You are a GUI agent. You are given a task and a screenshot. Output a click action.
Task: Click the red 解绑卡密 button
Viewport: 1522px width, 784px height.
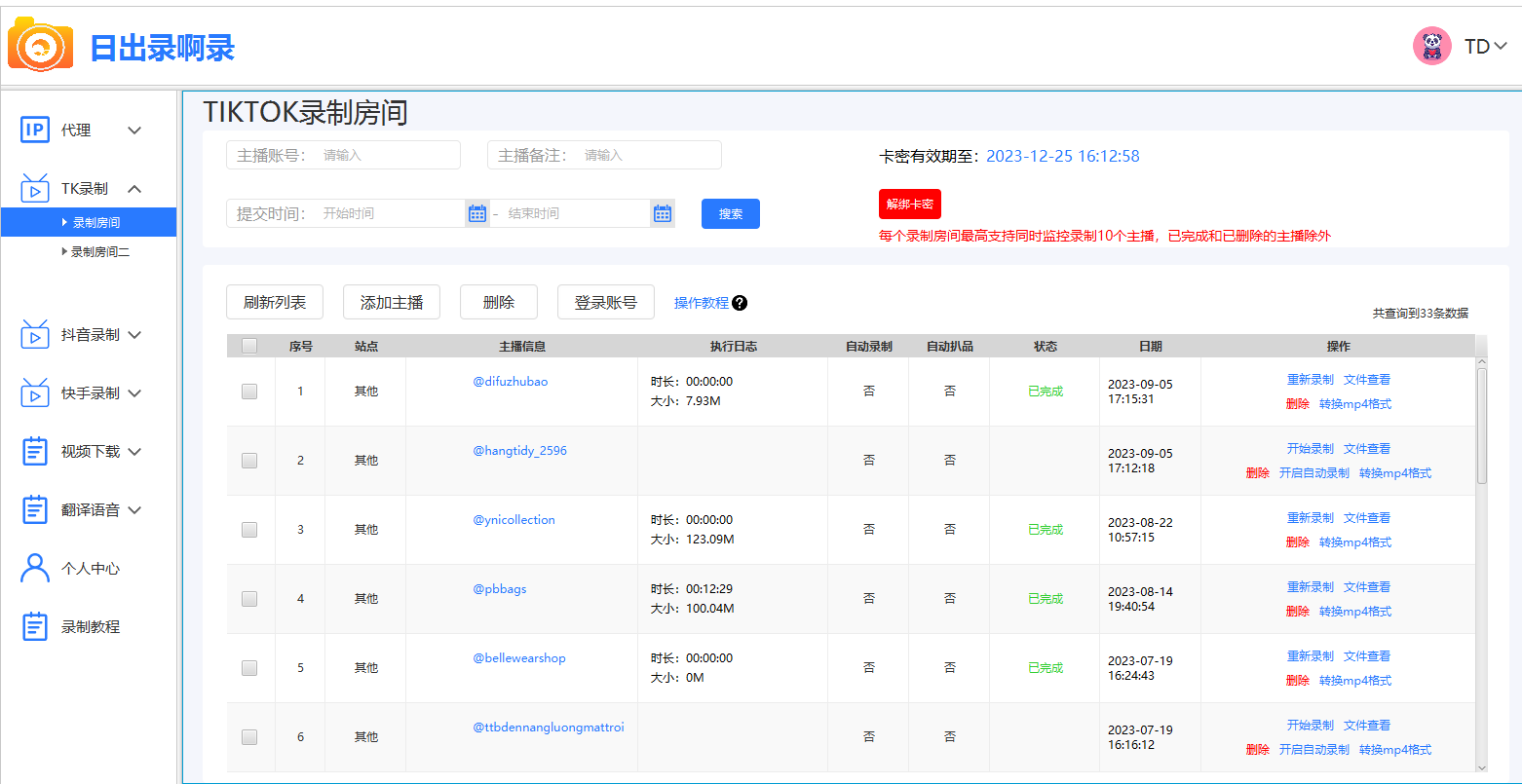pyautogui.click(x=910, y=204)
